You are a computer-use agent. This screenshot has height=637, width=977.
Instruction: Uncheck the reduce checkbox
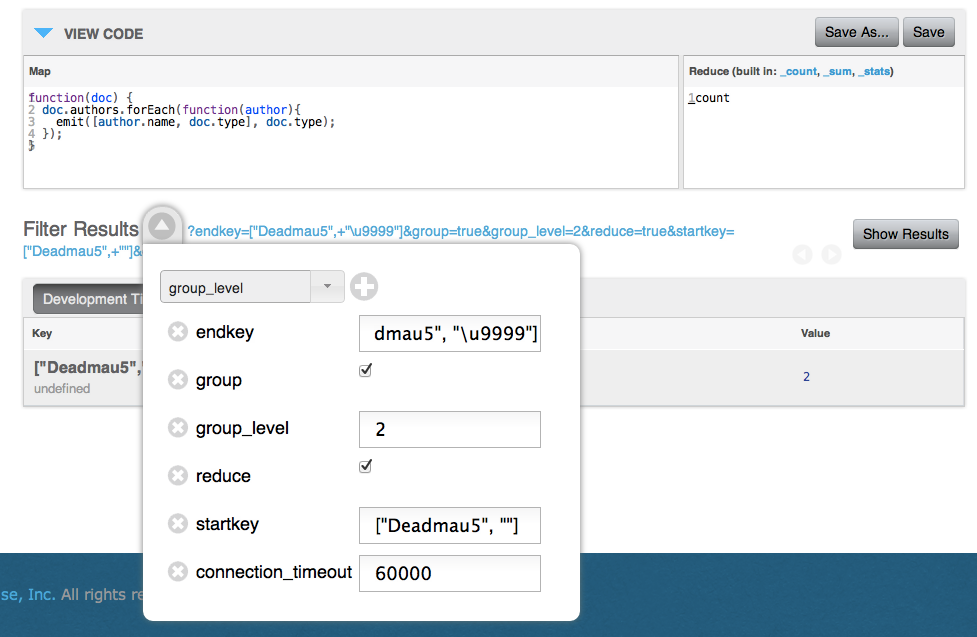tap(366, 466)
